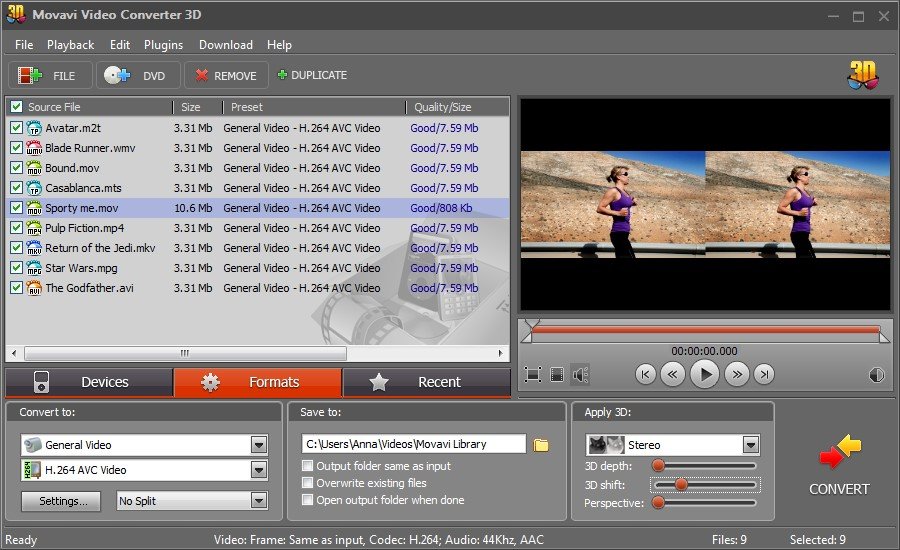Enable Overwrite existing files option
Viewport: 900px width, 550px height.
tap(308, 483)
